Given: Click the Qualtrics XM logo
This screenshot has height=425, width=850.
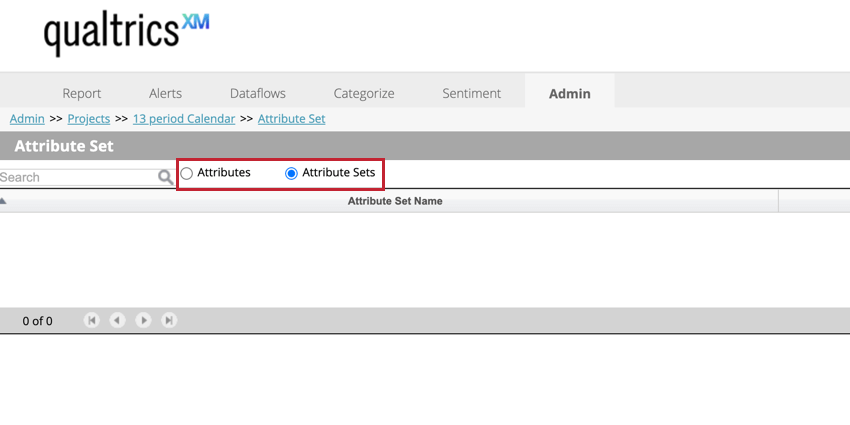Looking at the screenshot, I should pyautogui.click(x=126, y=35).
